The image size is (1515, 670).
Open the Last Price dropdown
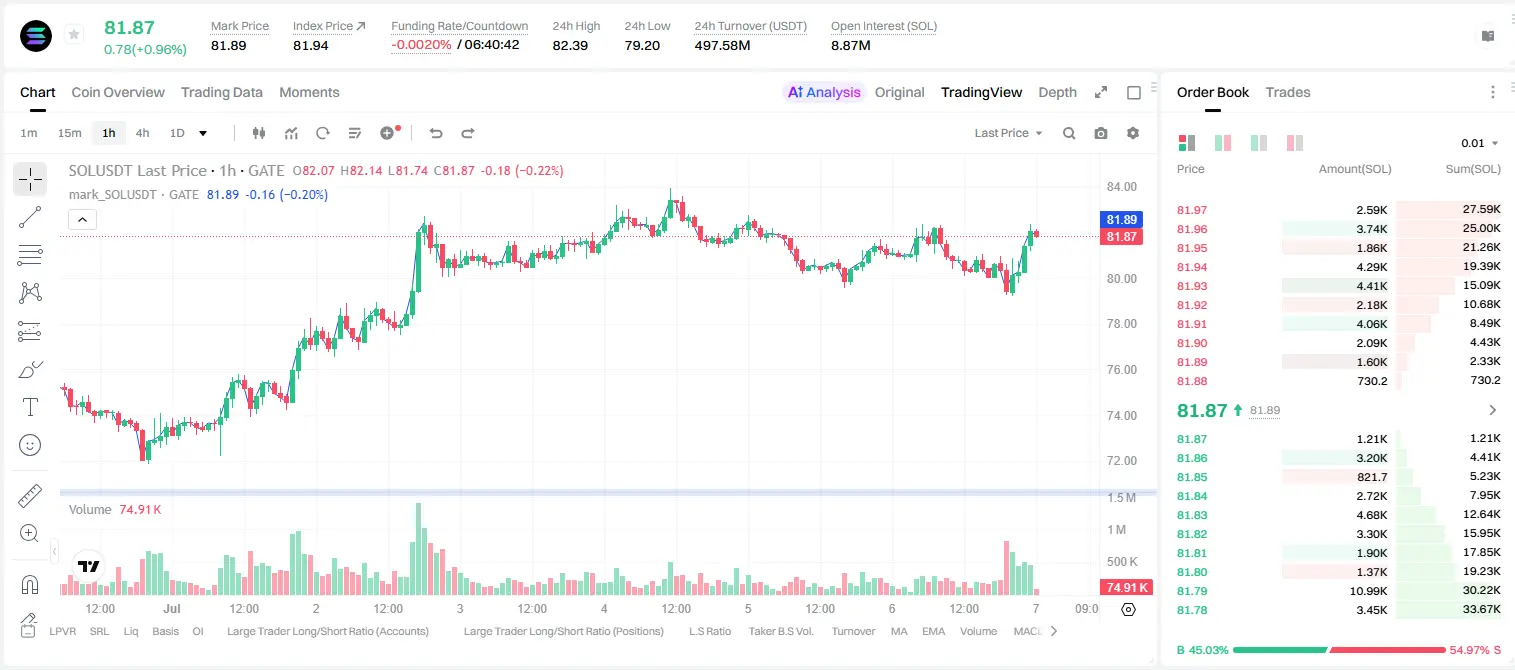pos(1008,133)
